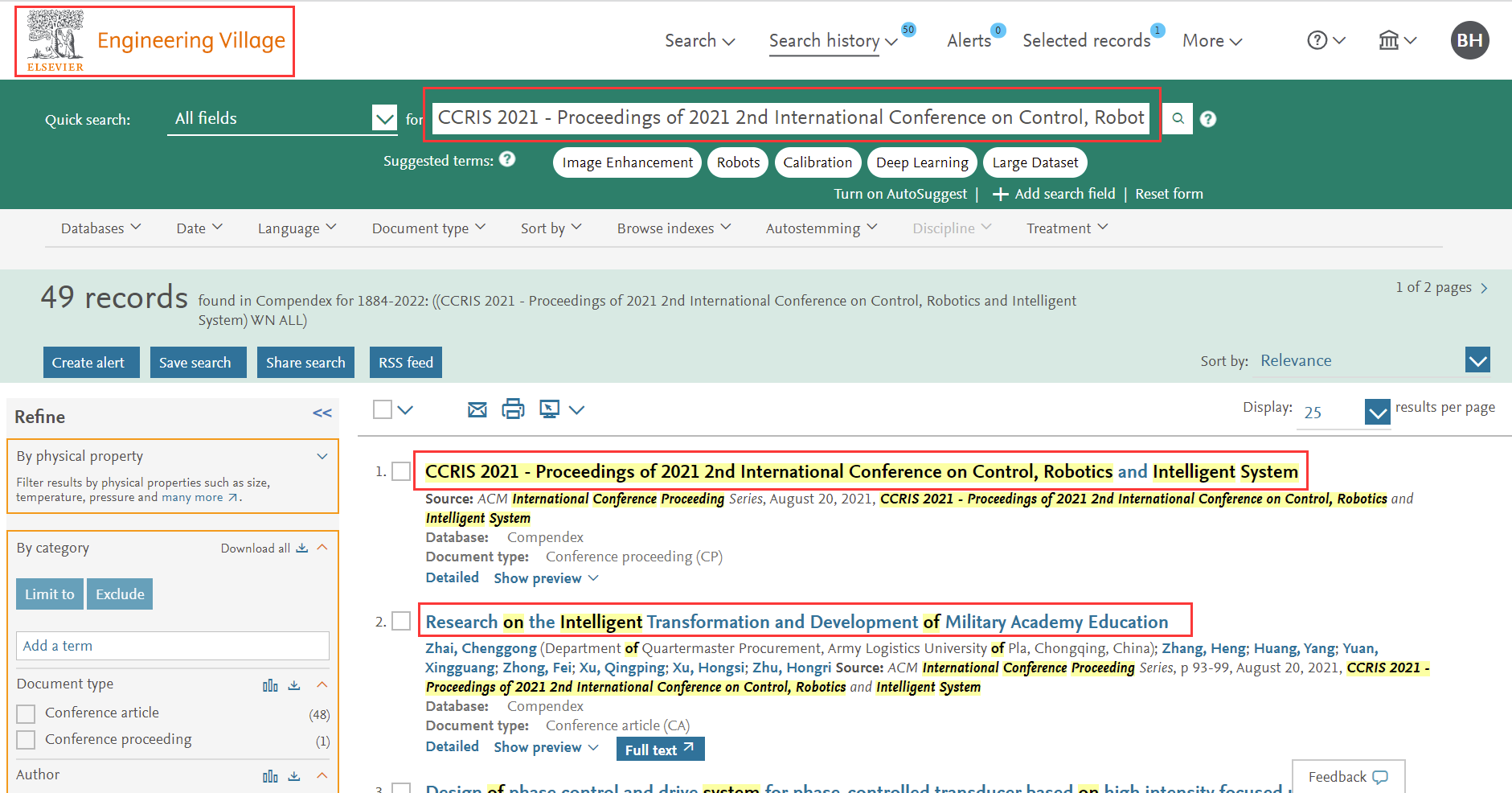Open the Search history menu
The height and width of the screenshot is (793, 1512).
(x=833, y=41)
